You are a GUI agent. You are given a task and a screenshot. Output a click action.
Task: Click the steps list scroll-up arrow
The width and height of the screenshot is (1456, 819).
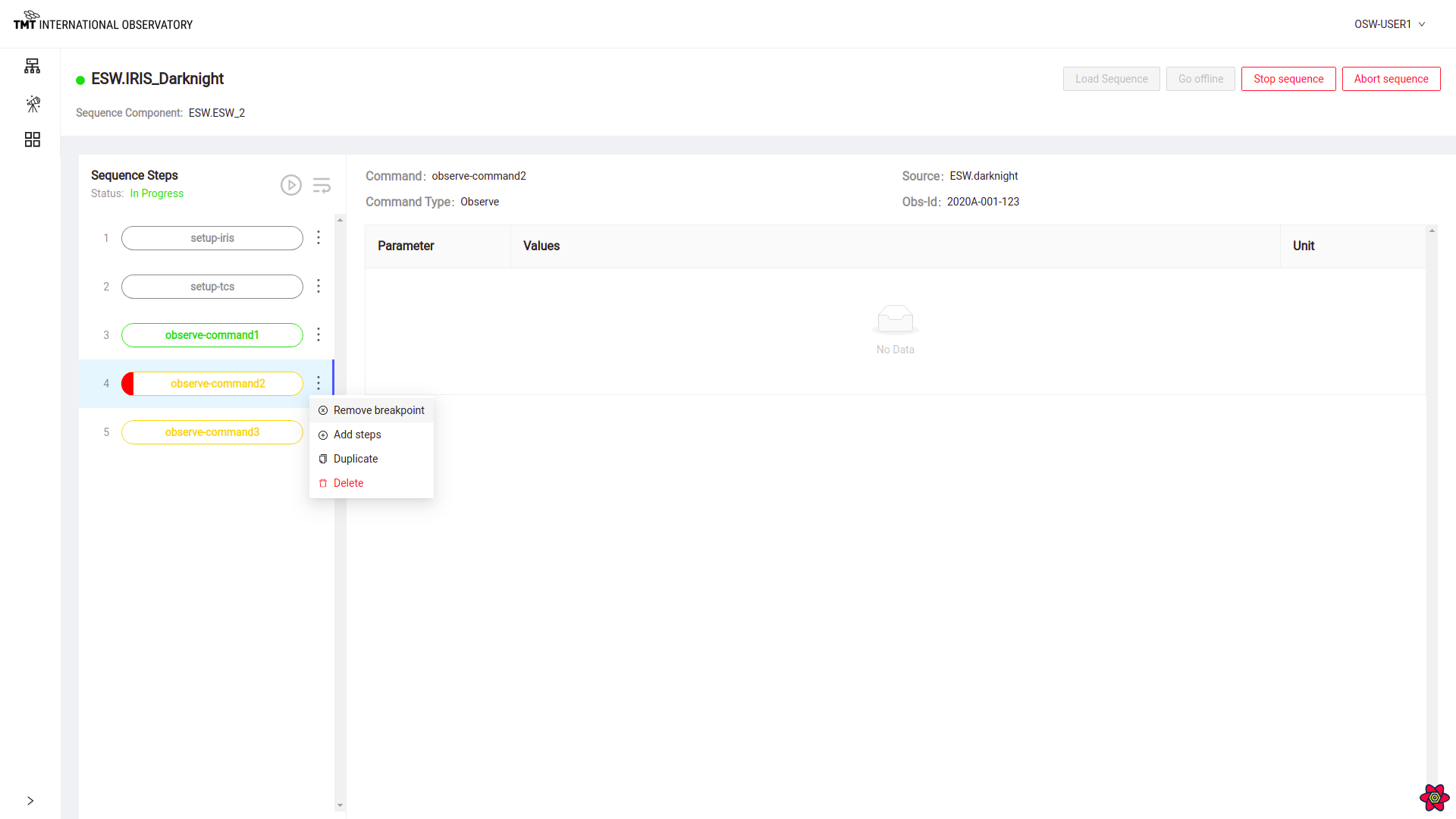click(x=340, y=220)
